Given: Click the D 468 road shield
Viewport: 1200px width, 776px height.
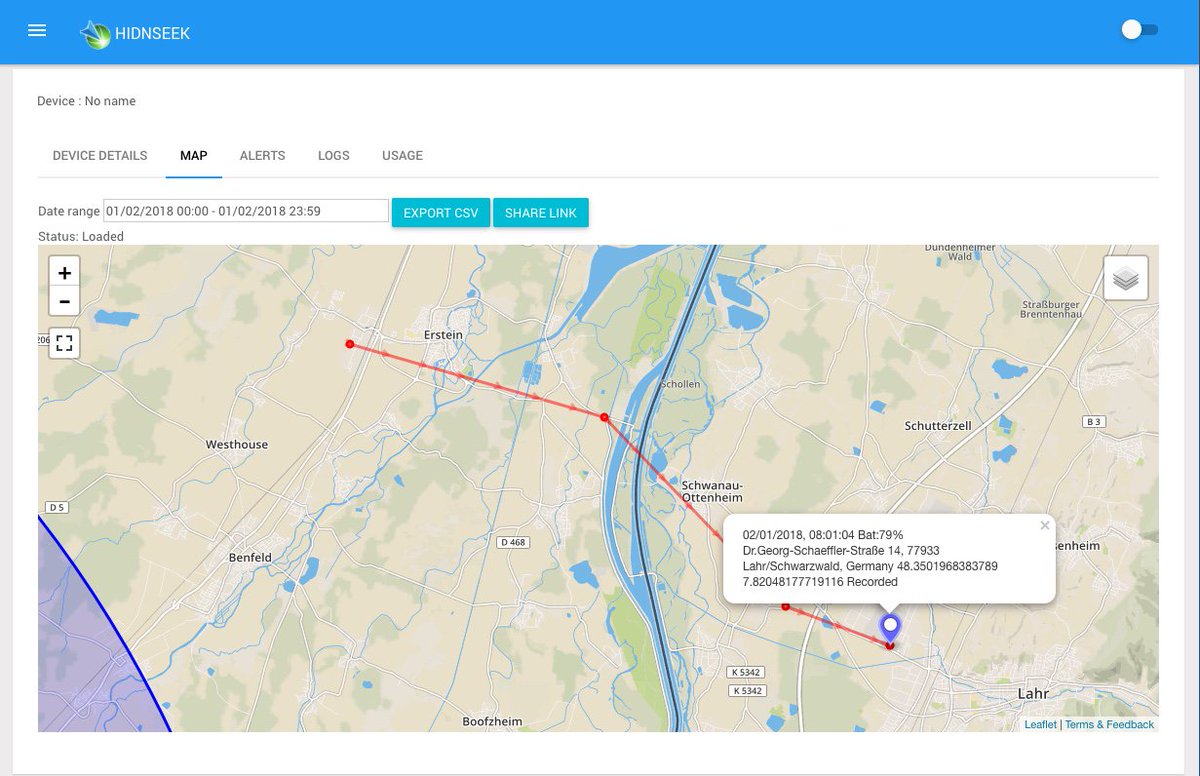Looking at the screenshot, I should (511, 542).
